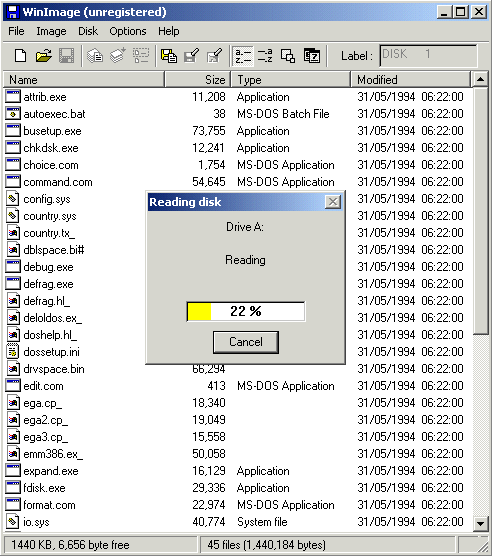Viewport: 492px width, 556px height.
Task: Open the File menu
Action: (16, 31)
